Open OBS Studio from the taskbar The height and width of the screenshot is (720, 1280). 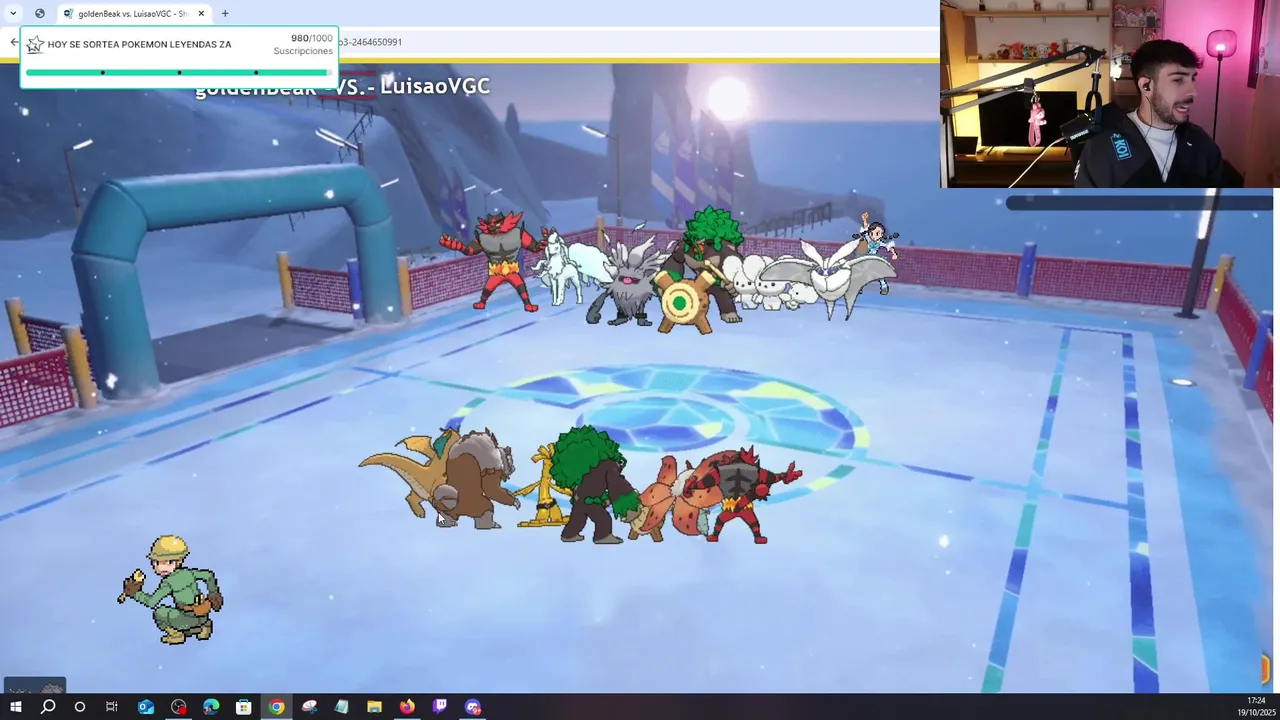tap(178, 707)
